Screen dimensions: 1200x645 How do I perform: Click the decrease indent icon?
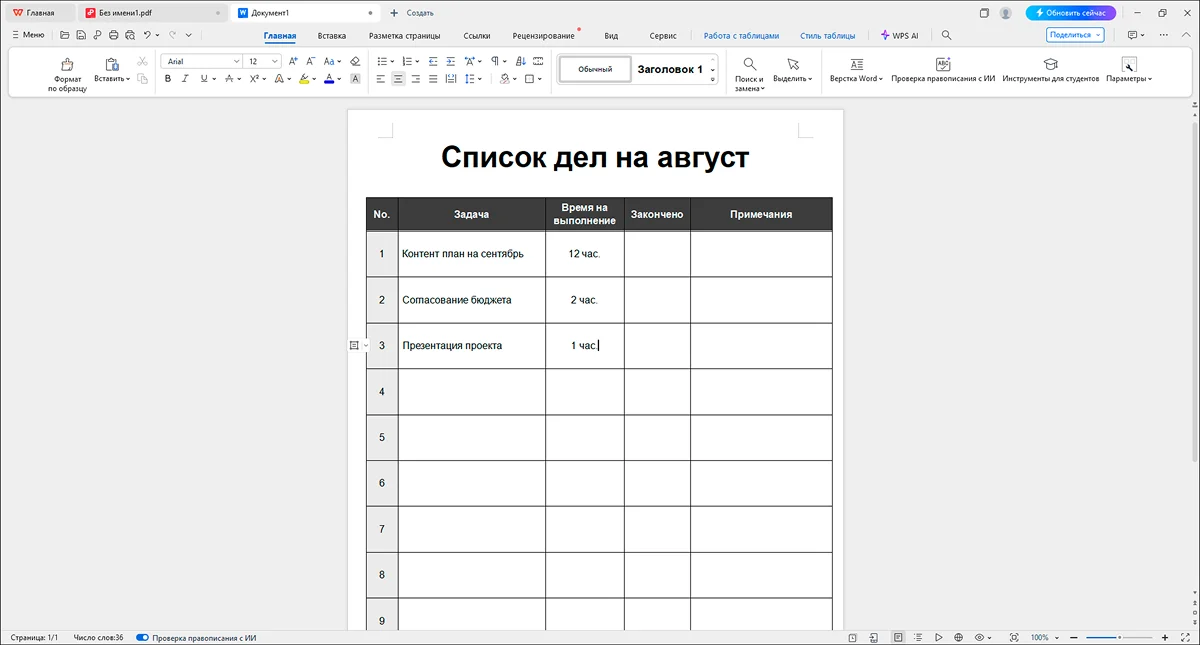(431, 61)
